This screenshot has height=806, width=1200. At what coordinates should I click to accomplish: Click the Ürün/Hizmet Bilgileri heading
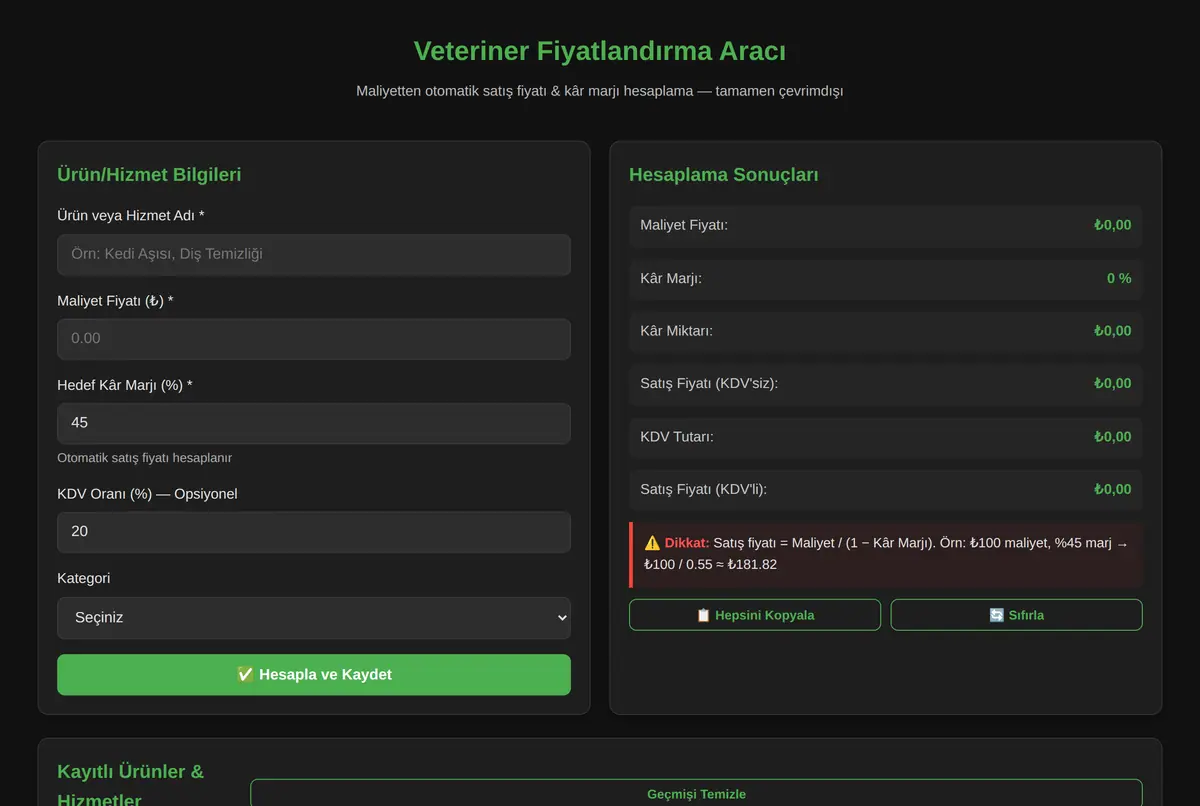(149, 175)
